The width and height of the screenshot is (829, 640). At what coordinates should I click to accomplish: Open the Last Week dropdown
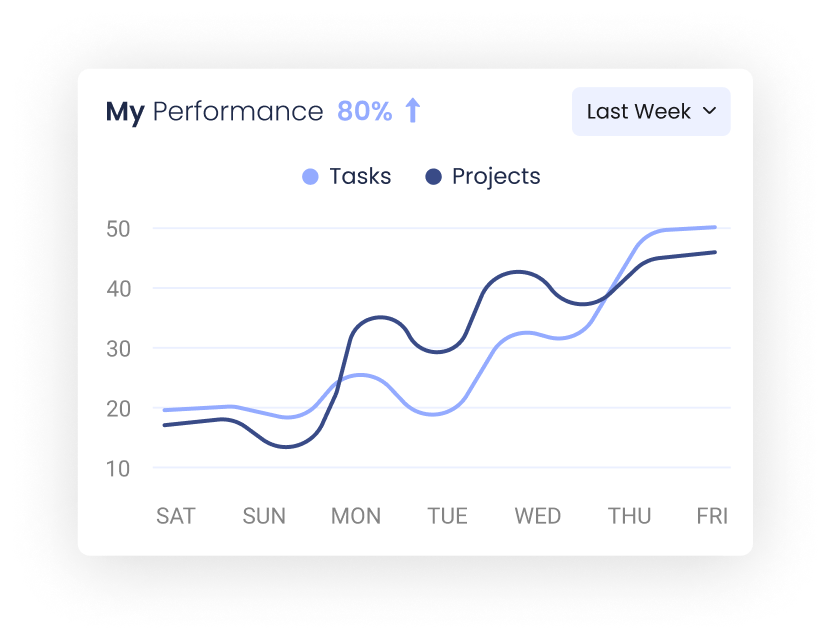[650, 112]
